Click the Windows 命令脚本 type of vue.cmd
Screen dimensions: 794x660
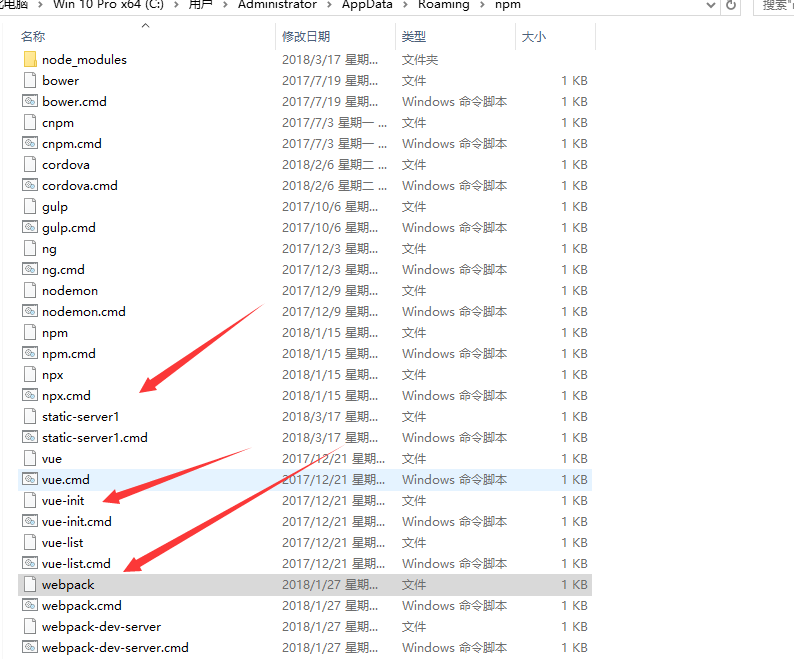pos(454,480)
